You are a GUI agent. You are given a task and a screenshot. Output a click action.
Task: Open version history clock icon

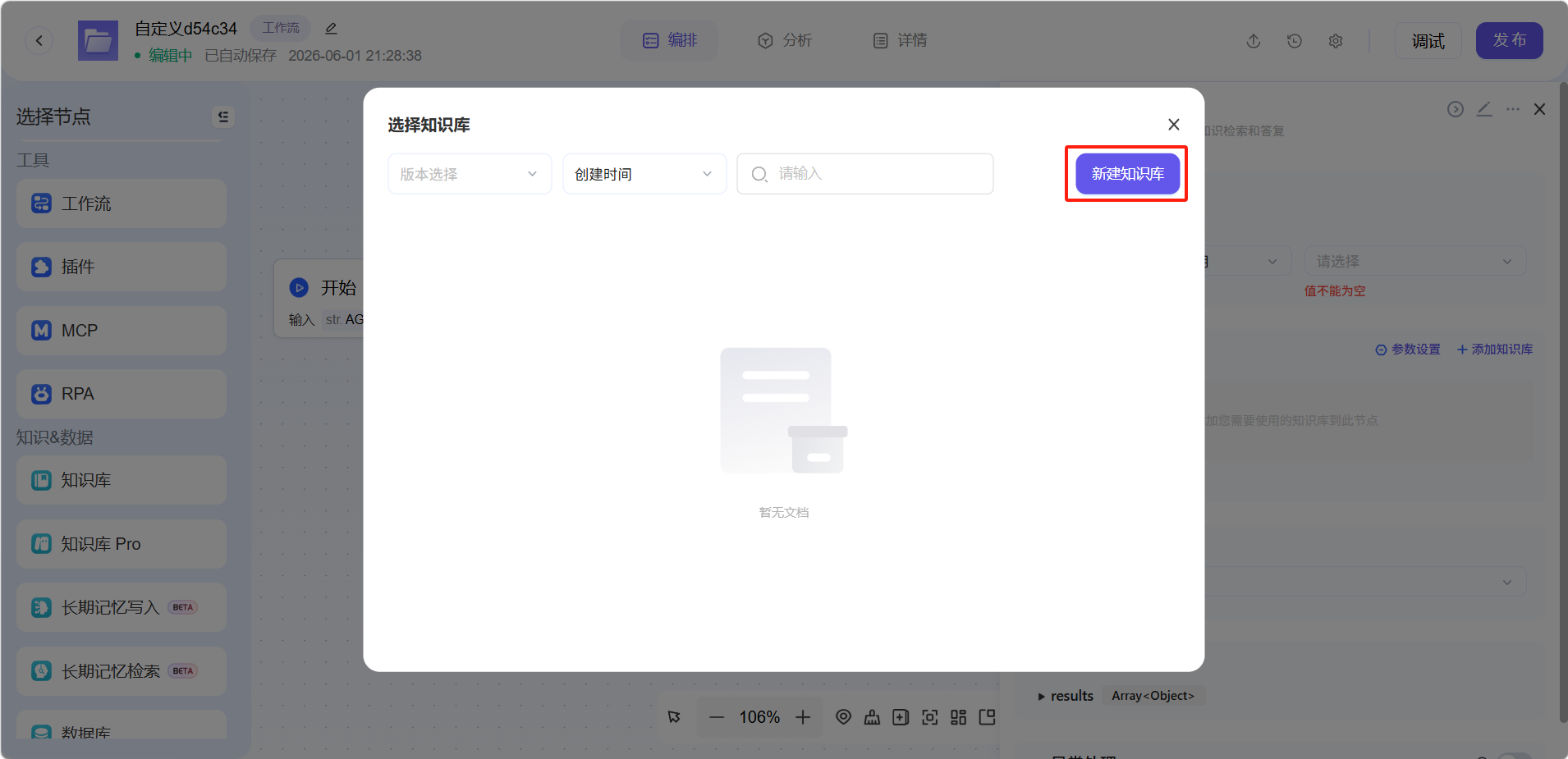pos(1295,41)
